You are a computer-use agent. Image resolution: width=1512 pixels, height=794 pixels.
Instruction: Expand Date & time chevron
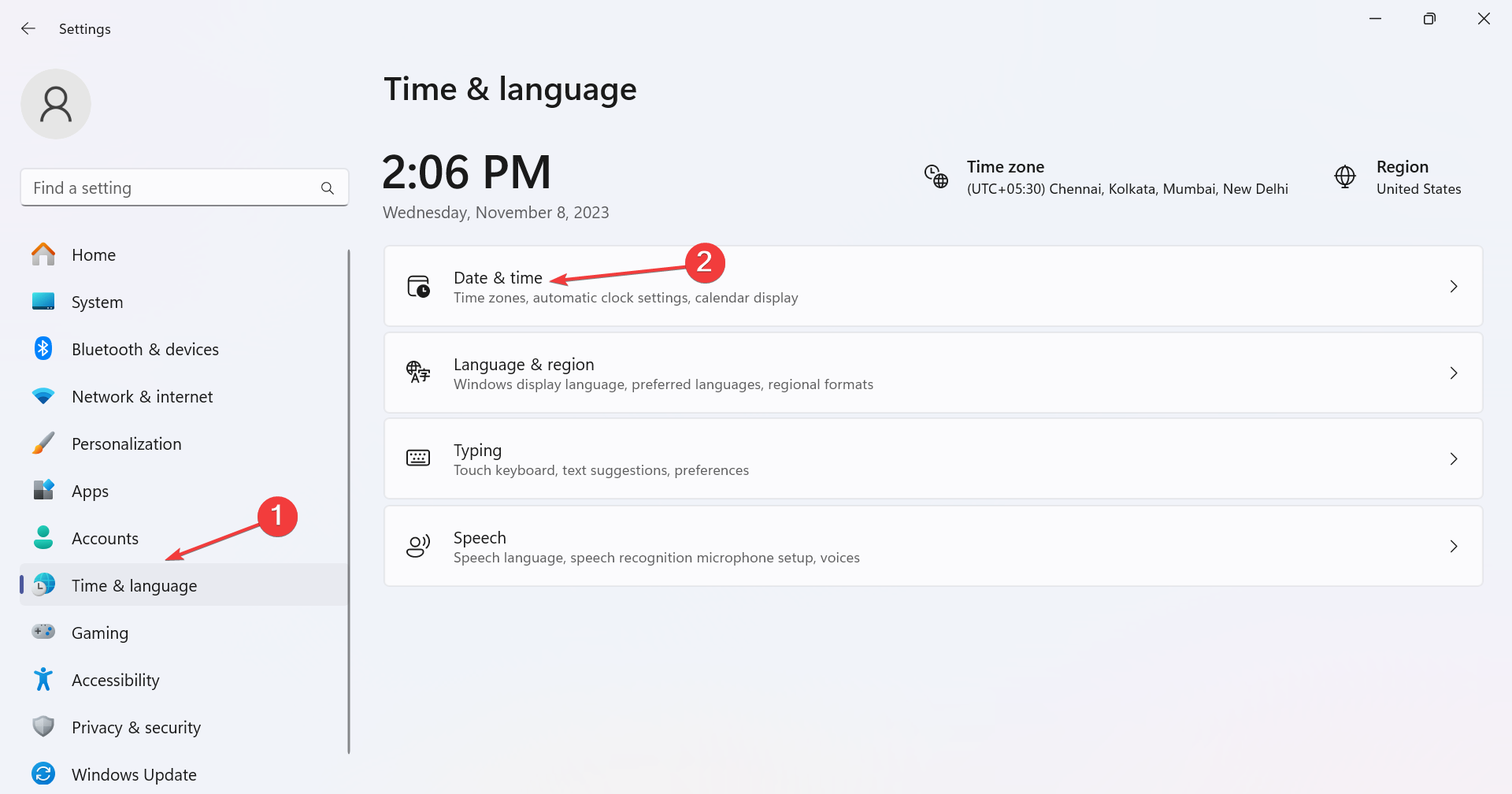coord(1454,286)
